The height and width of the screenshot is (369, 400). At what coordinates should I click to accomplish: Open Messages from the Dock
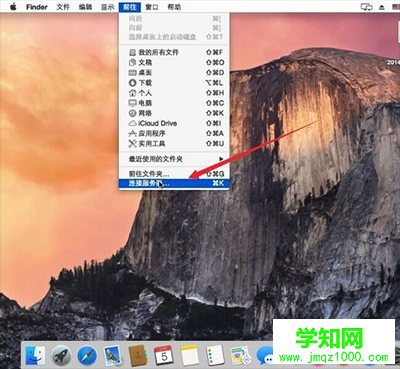[265, 356]
